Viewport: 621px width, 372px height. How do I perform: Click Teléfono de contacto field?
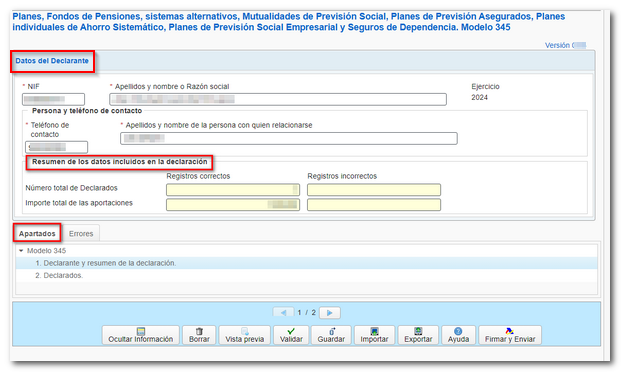[x=57, y=147]
